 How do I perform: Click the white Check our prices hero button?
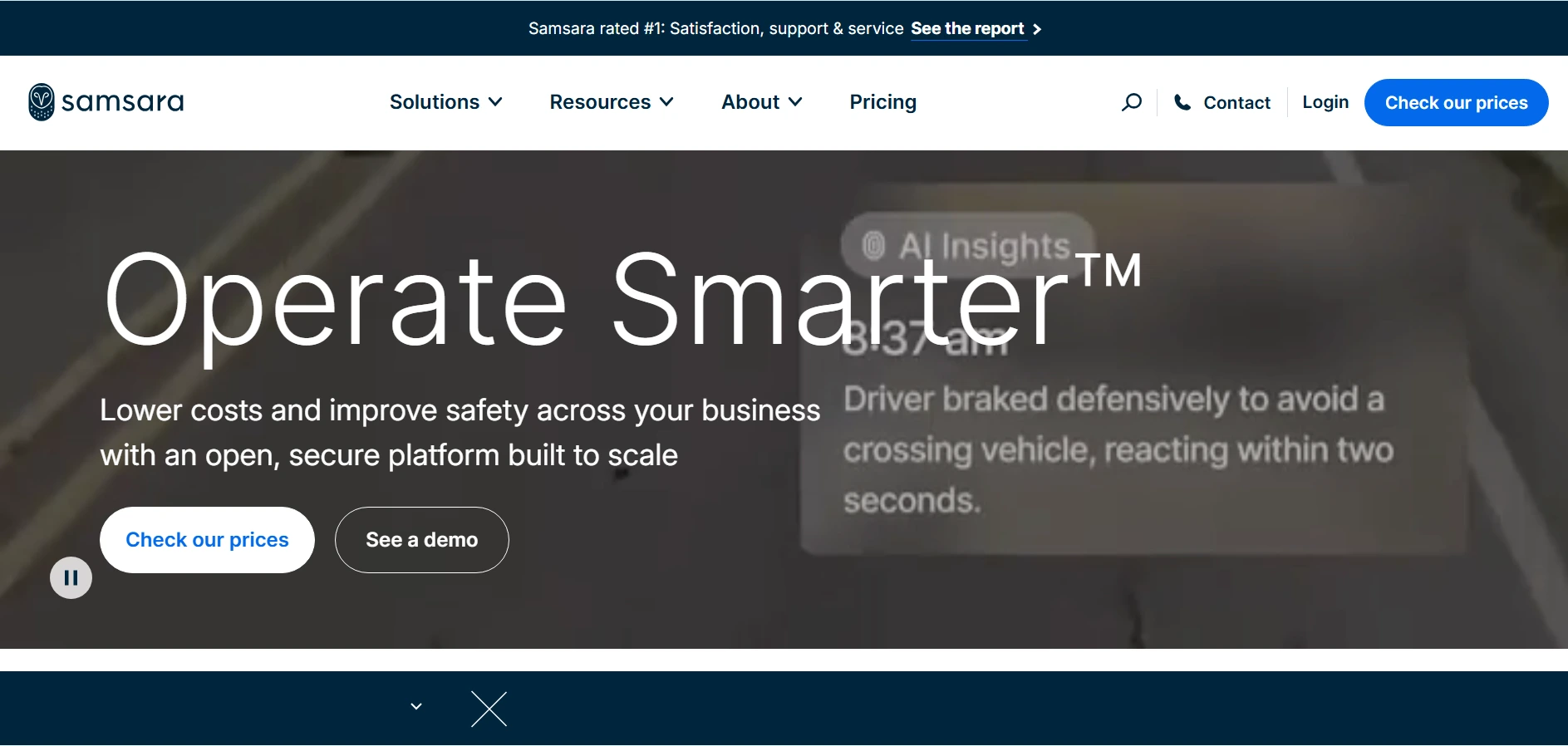[207, 540]
